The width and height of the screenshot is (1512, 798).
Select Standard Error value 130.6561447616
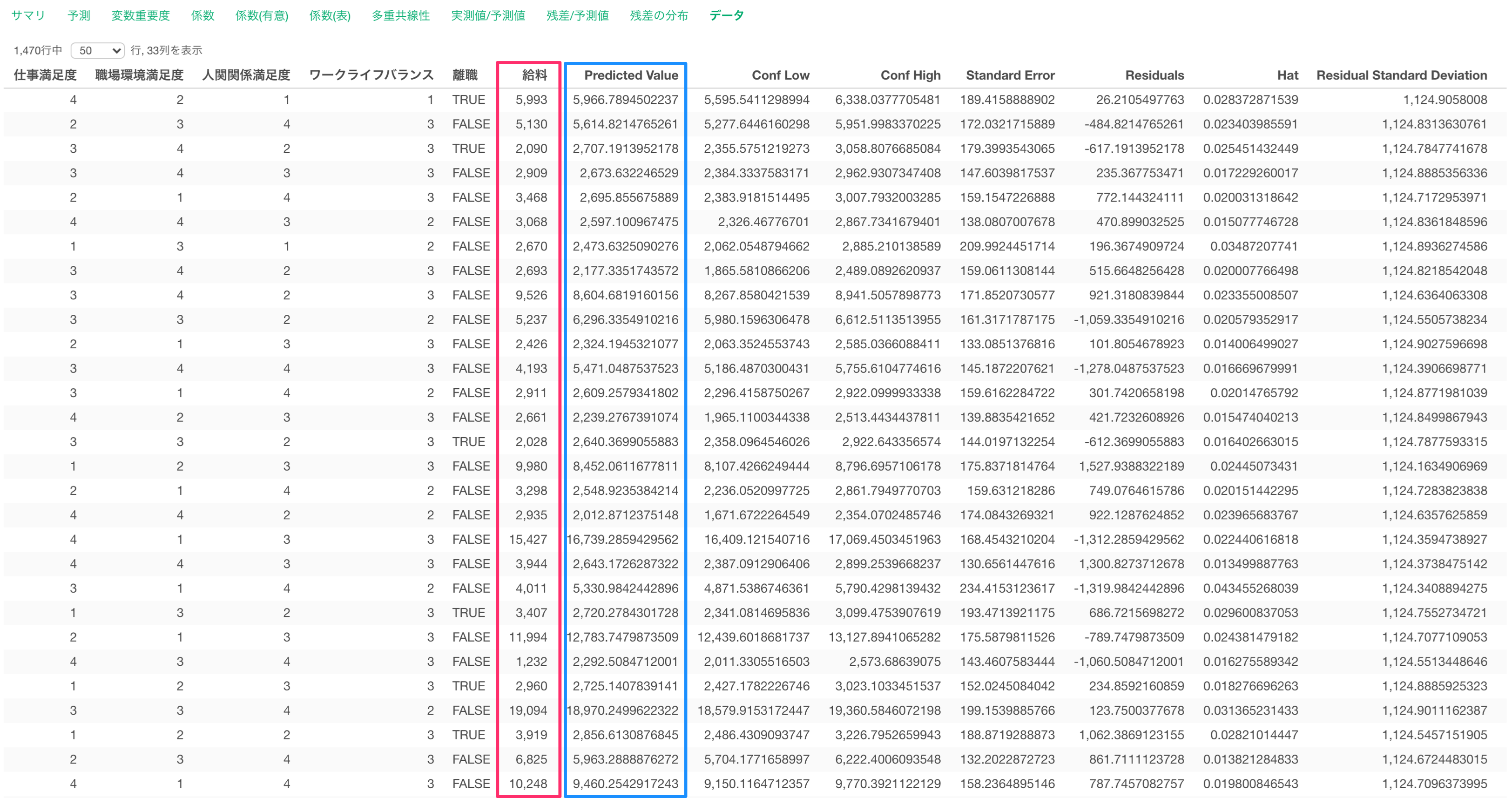1007,563
